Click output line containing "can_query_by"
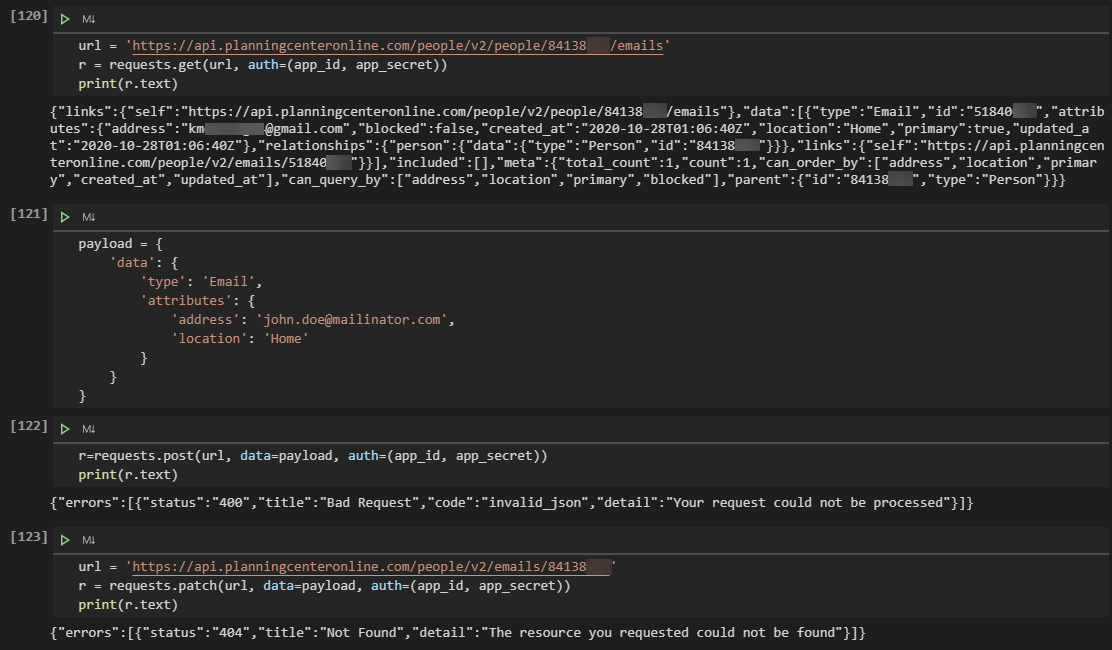Viewport: 1112px width, 650px height. click(x=557, y=179)
